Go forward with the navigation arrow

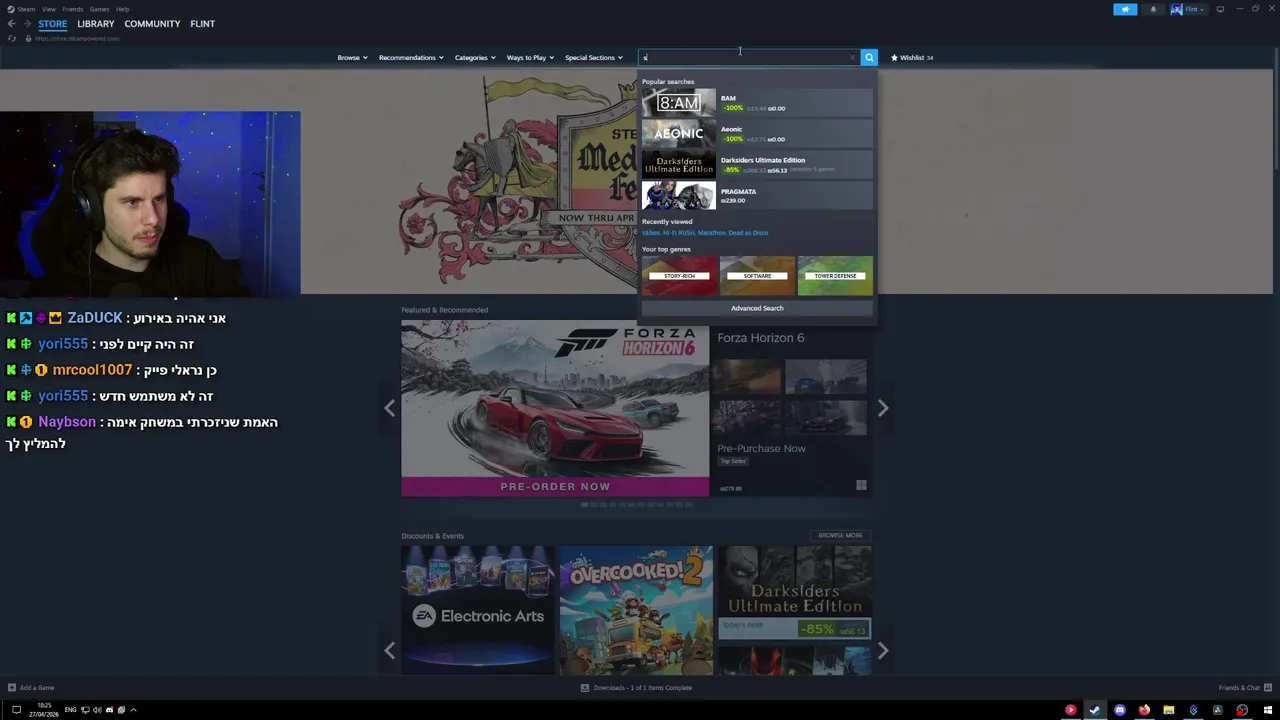(28, 23)
